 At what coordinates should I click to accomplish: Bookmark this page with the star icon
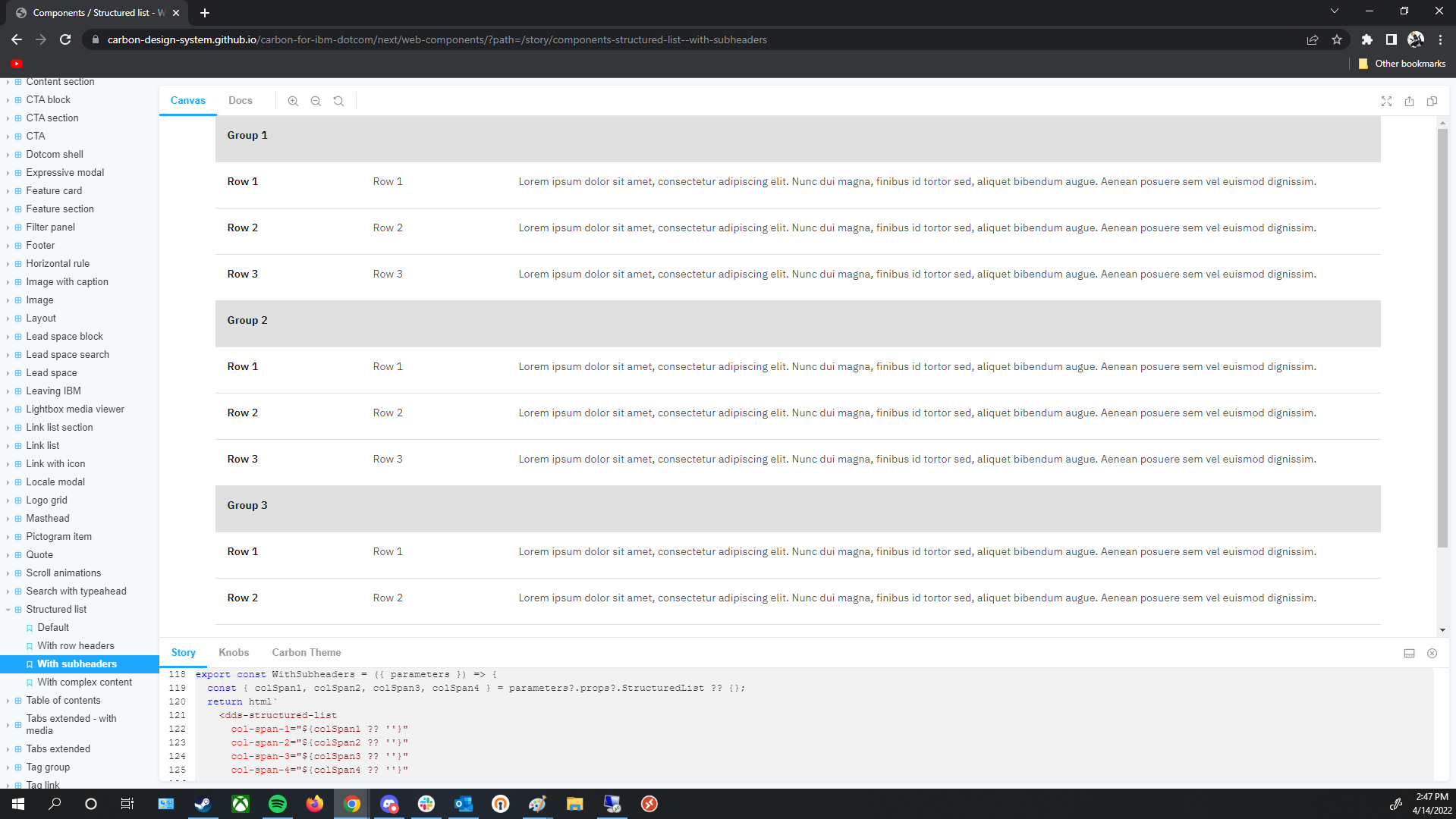[x=1337, y=39]
